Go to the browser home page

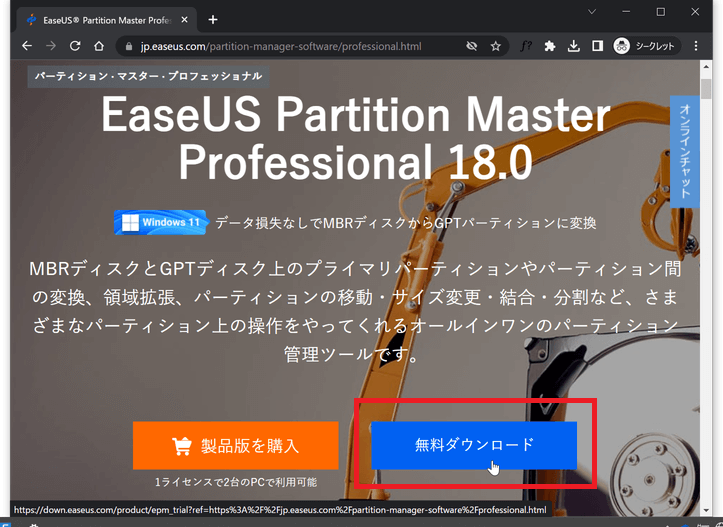point(99,46)
